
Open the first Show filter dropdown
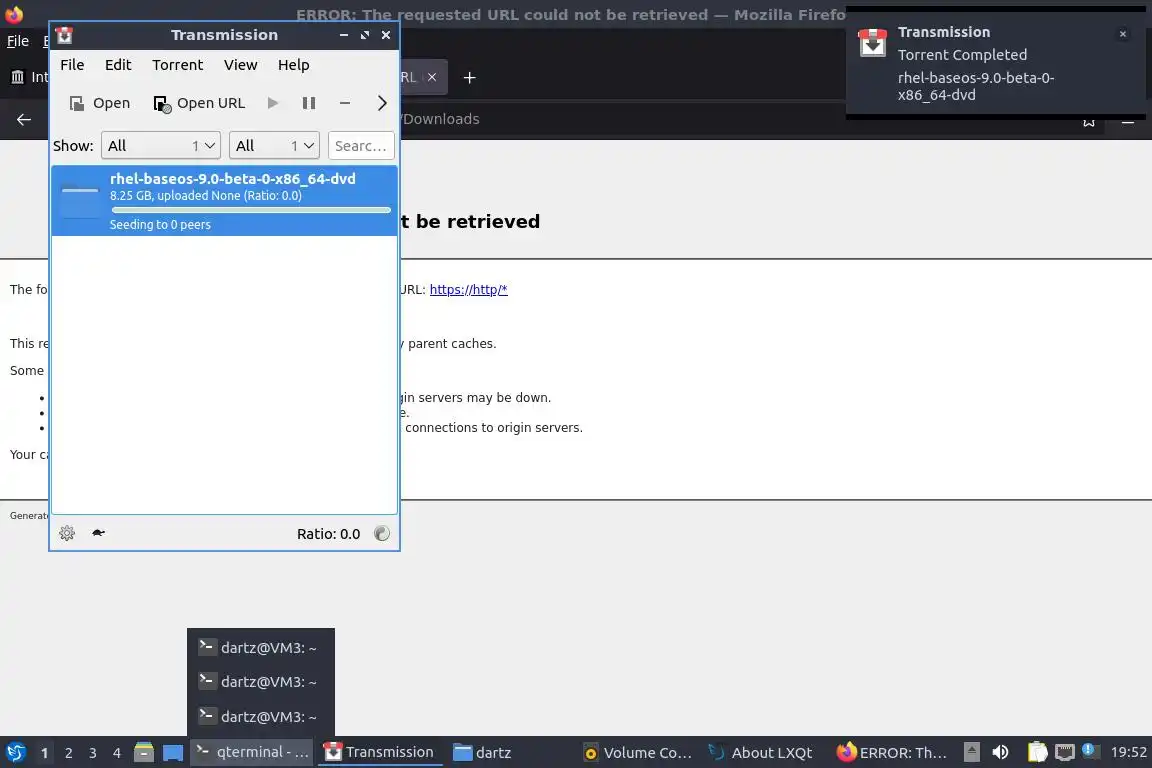[x=161, y=146]
